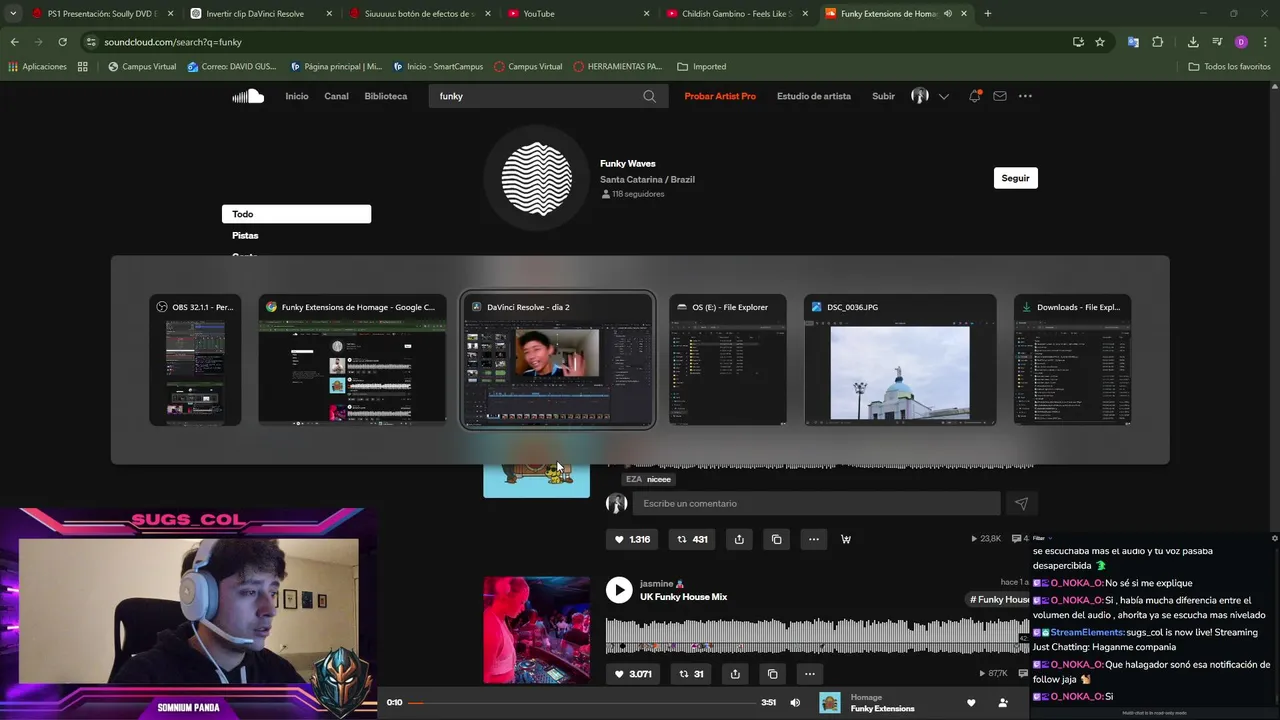Viewport: 1280px width, 720px height.
Task: Share the first track via share icon
Action: [x=739, y=539]
